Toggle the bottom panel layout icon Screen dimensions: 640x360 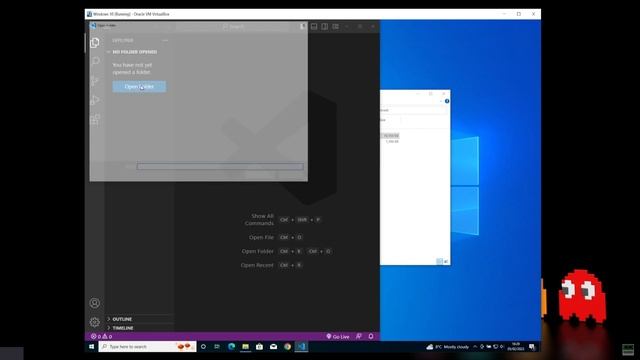[314, 27]
